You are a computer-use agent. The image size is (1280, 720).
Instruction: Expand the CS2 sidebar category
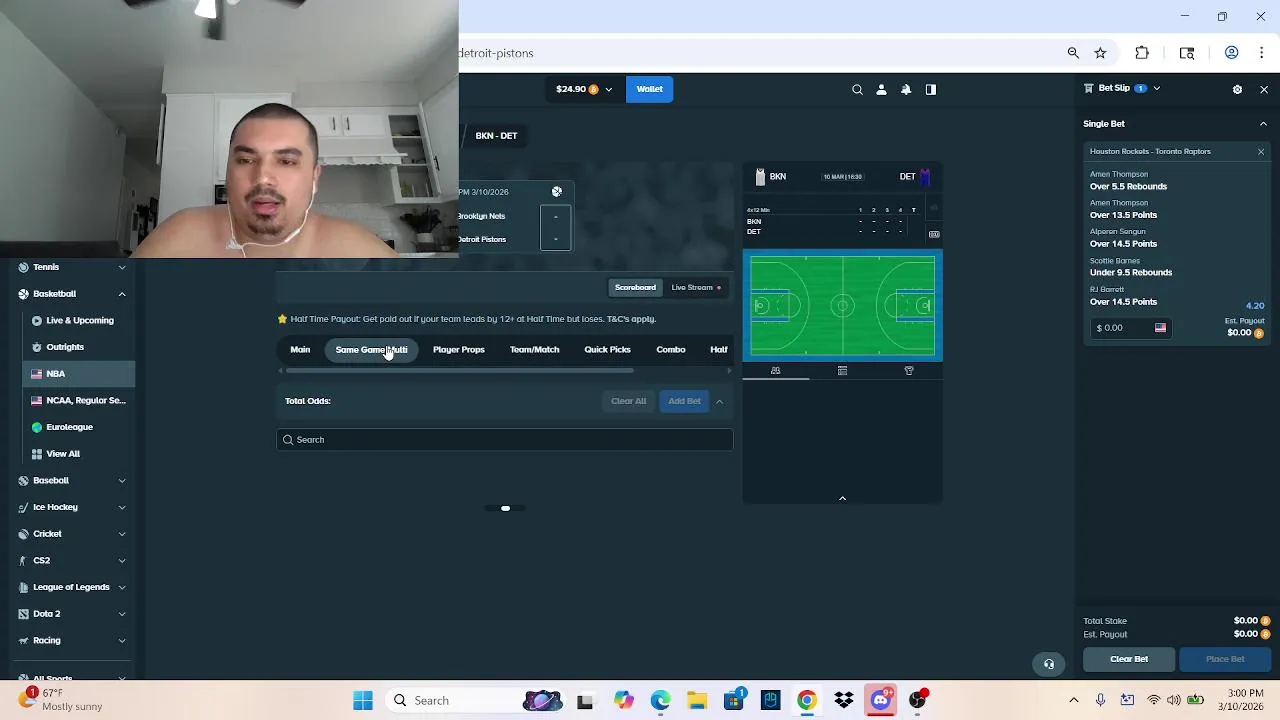click(x=122, y=561)
